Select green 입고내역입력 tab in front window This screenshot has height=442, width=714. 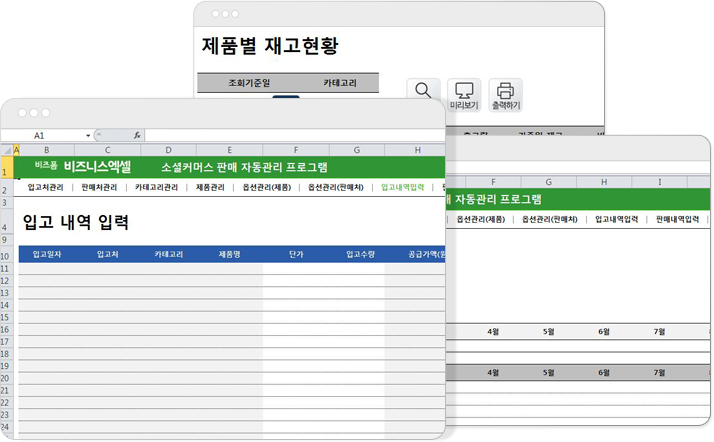point(403,187)
